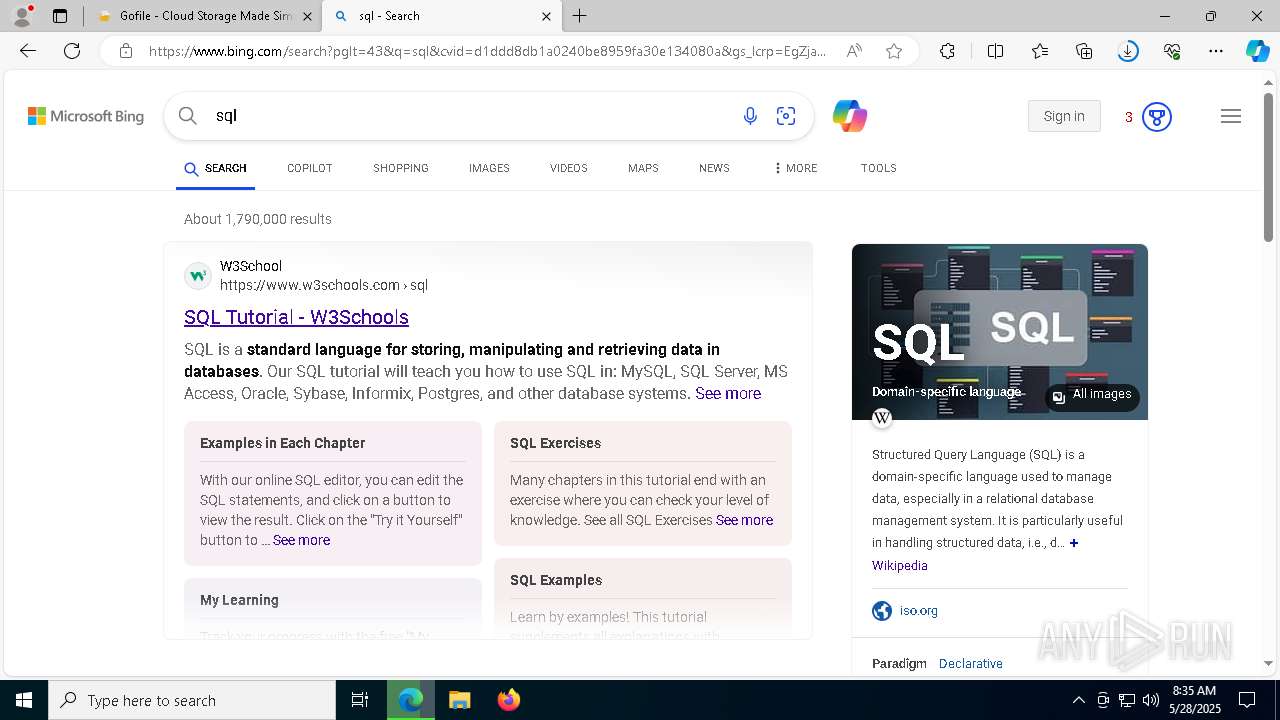Open the Wikipedia source link

[x=900, y=566]
